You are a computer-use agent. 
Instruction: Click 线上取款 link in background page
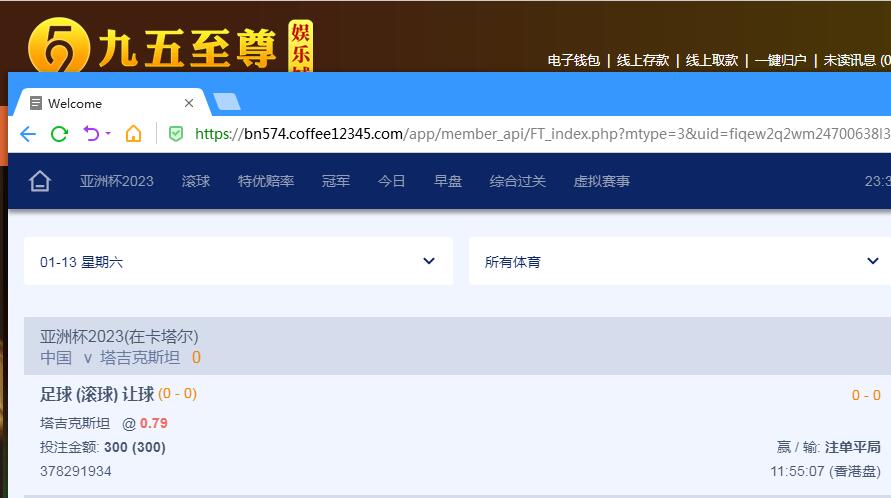(x=711, y=60)
